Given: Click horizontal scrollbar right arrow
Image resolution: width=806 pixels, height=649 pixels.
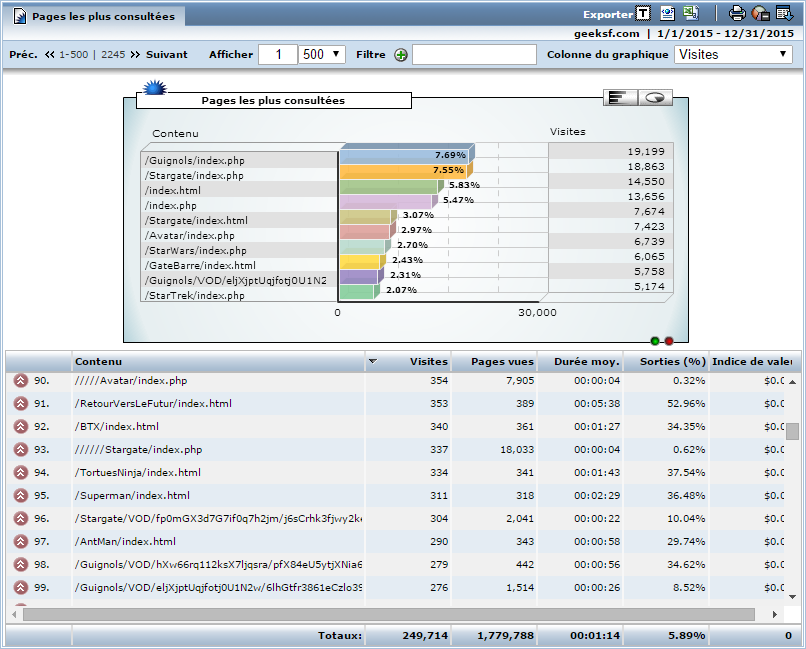Looking at the screenshot, I should coord(775,614).
